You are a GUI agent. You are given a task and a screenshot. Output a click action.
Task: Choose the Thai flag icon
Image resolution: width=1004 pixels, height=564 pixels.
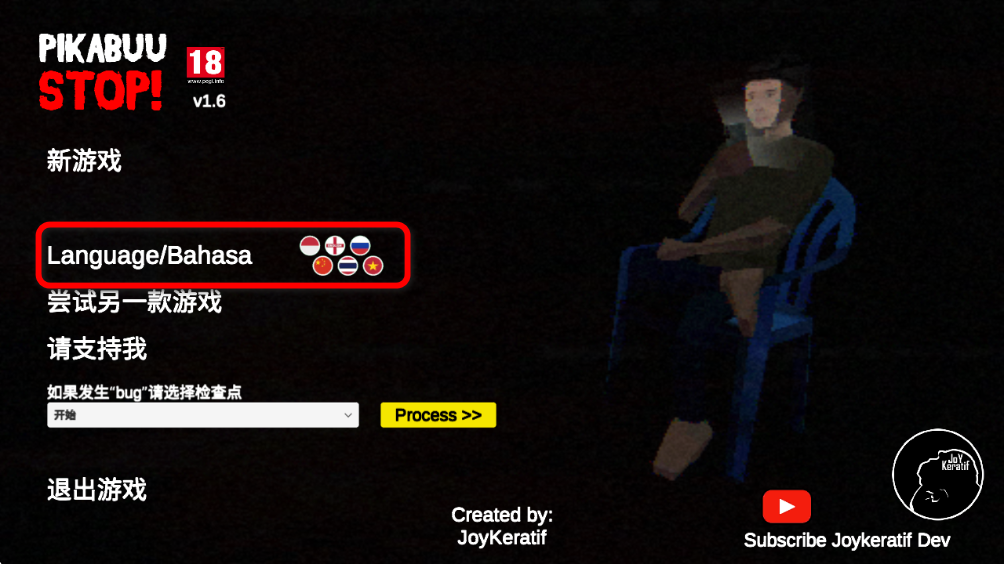coord(348,266)
